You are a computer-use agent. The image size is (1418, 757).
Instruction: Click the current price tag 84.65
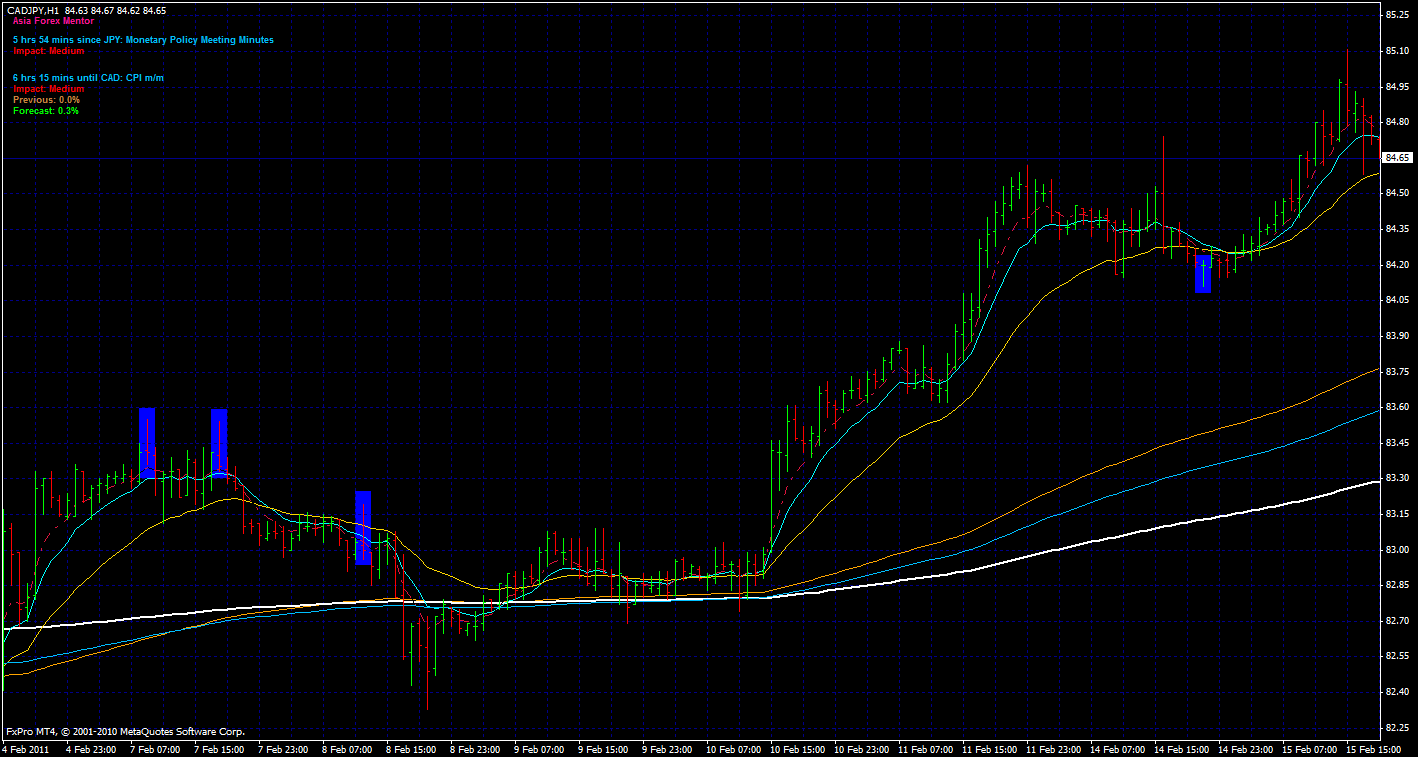click(x=1397, y=158)
